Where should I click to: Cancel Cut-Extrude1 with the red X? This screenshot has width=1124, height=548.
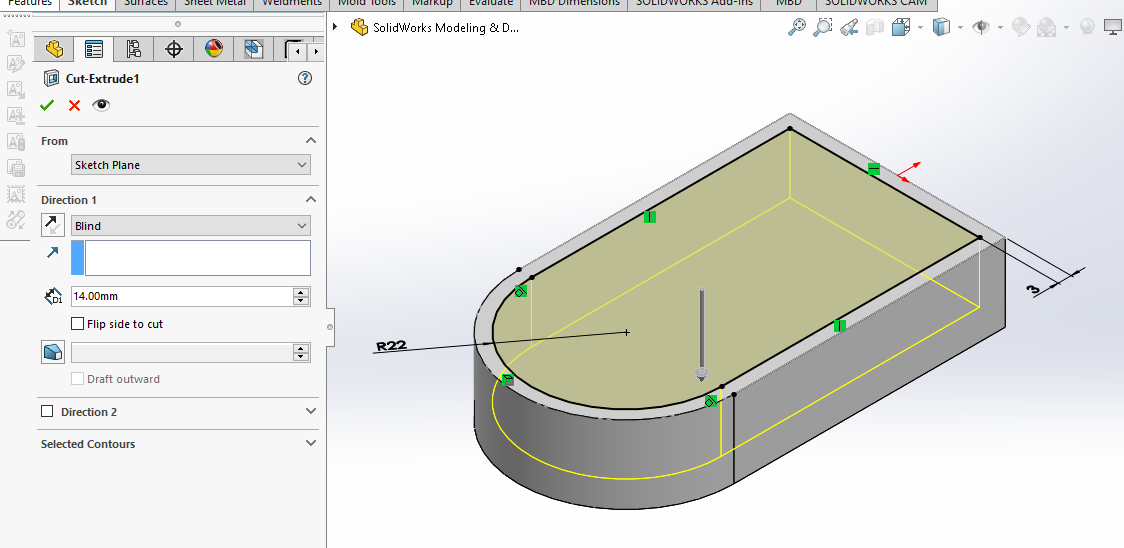pos(74,105)
